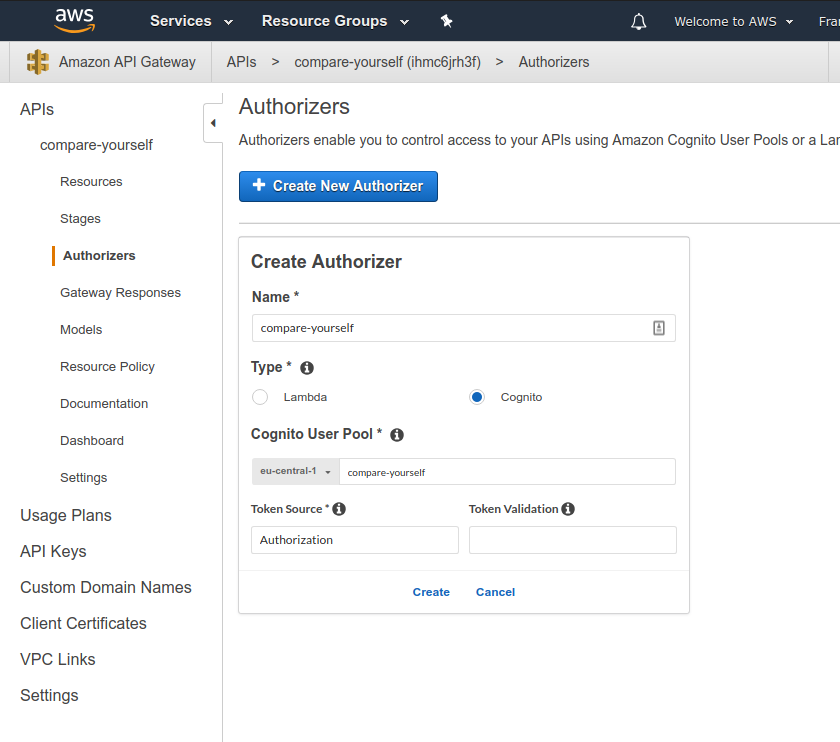Focus the Cognito User Pool text field
840x742 pixels.
507,471
